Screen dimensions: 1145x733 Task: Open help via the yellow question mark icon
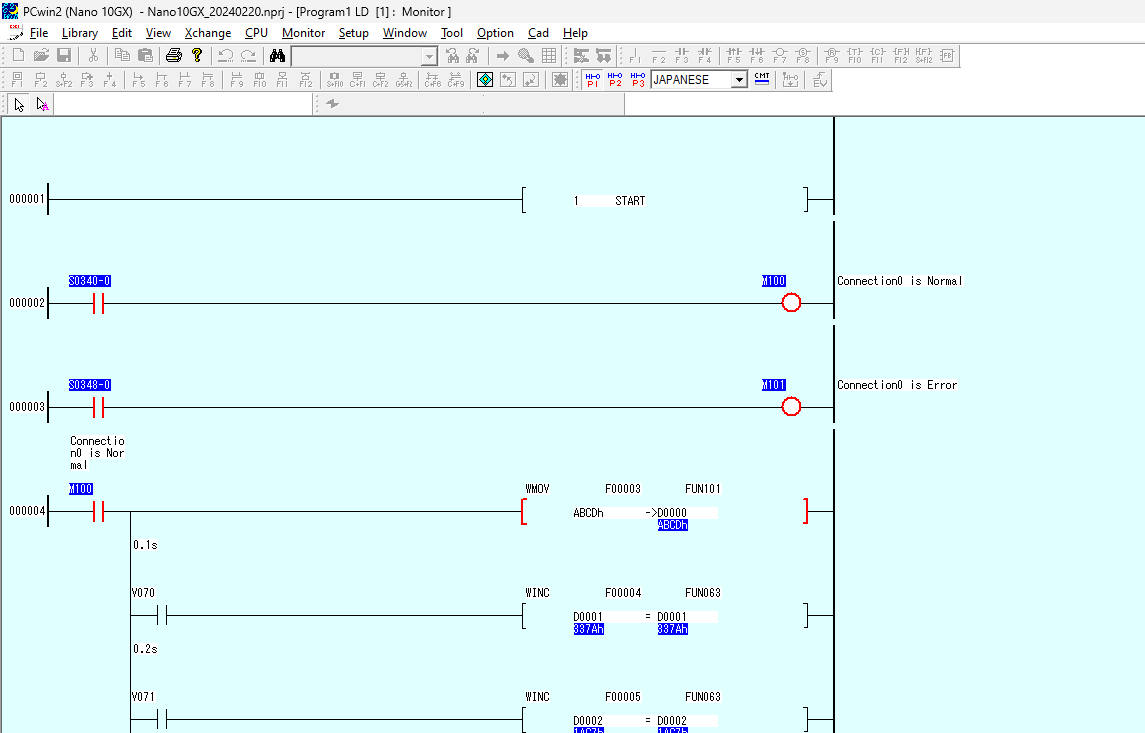(x=196, y=55)
